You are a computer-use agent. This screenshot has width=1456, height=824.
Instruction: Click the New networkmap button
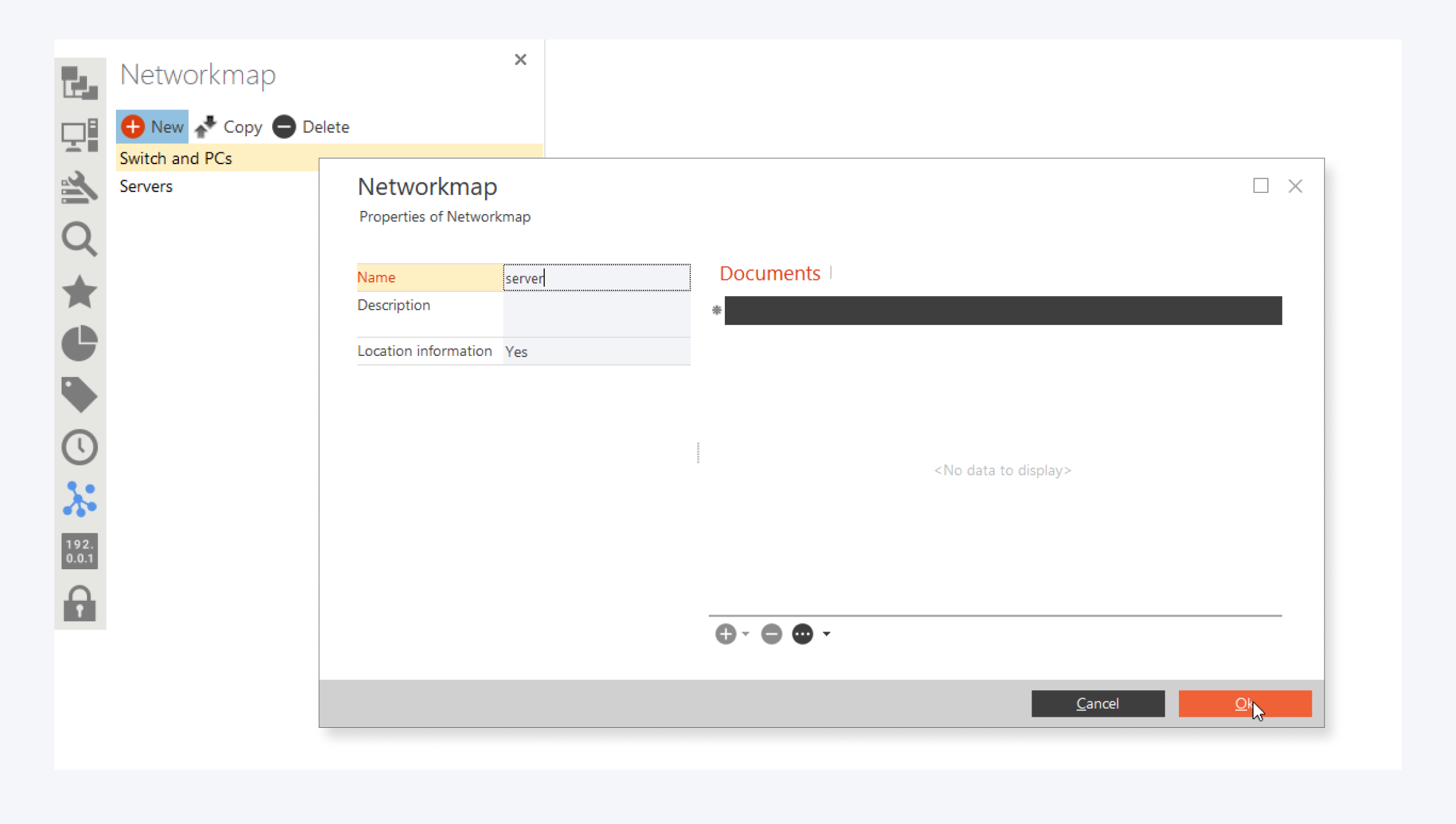coord(152,127)
